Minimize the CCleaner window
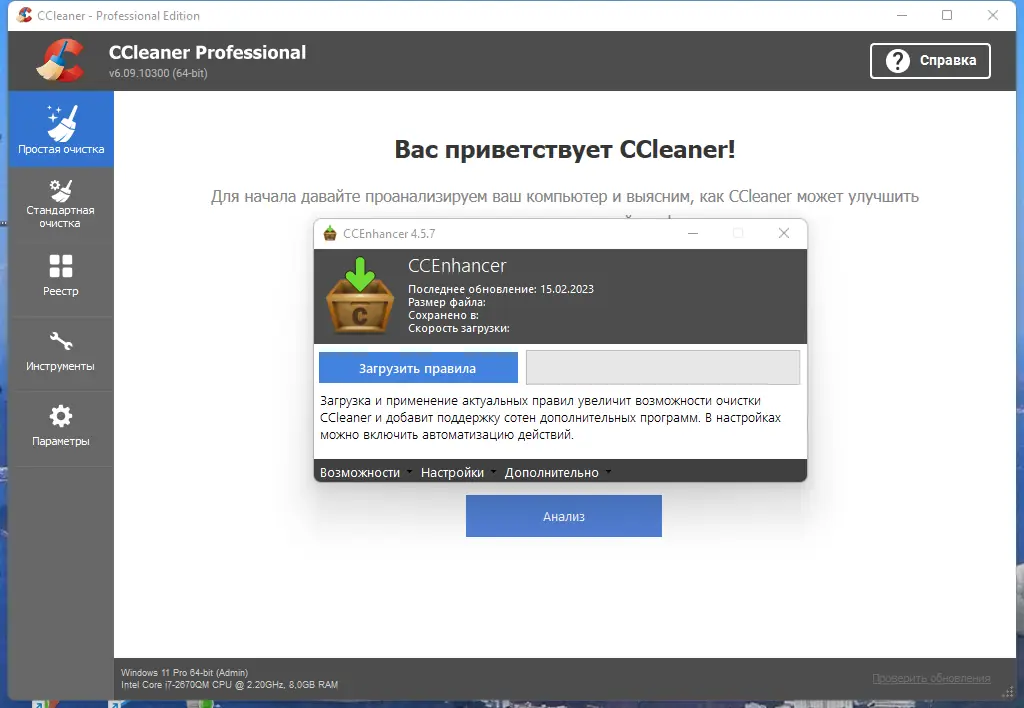 pyautogui.click(x=902, y=15)
